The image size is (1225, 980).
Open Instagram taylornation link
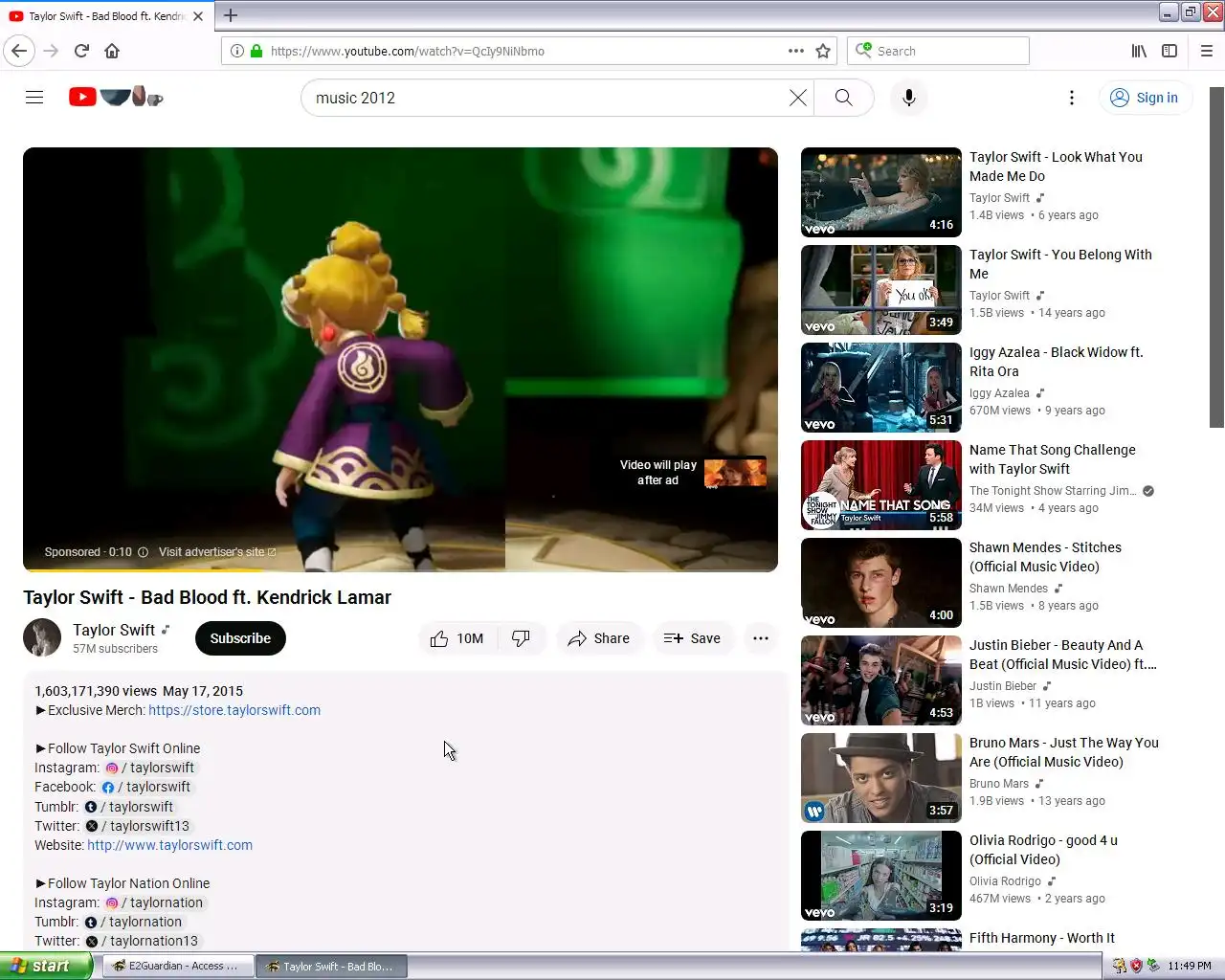pos(154,902)
